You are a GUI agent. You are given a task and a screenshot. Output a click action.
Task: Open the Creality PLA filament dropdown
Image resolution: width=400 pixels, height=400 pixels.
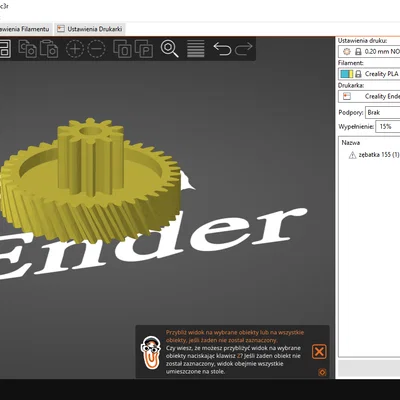(x=369, y=74)
